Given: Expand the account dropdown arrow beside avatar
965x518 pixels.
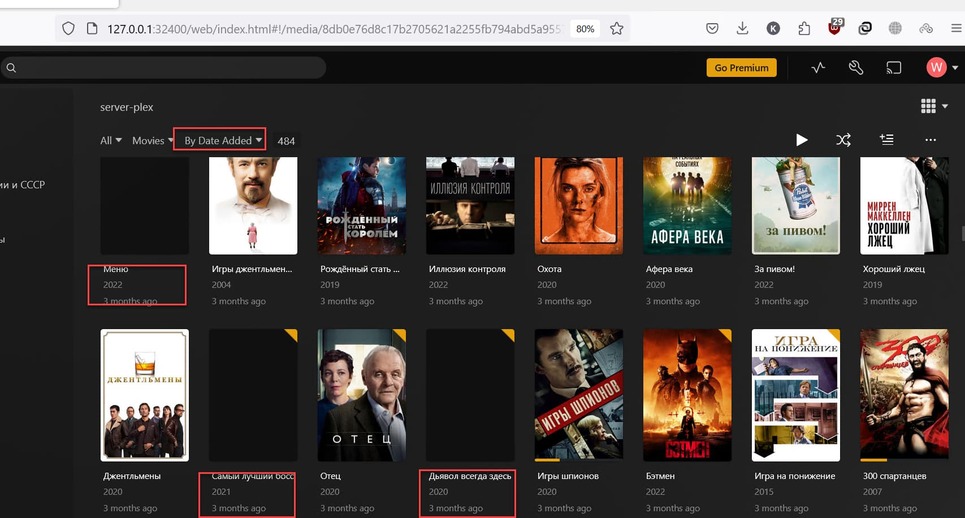Looking at the screenshot, I should pyautogui.click(x=955, y=68).
